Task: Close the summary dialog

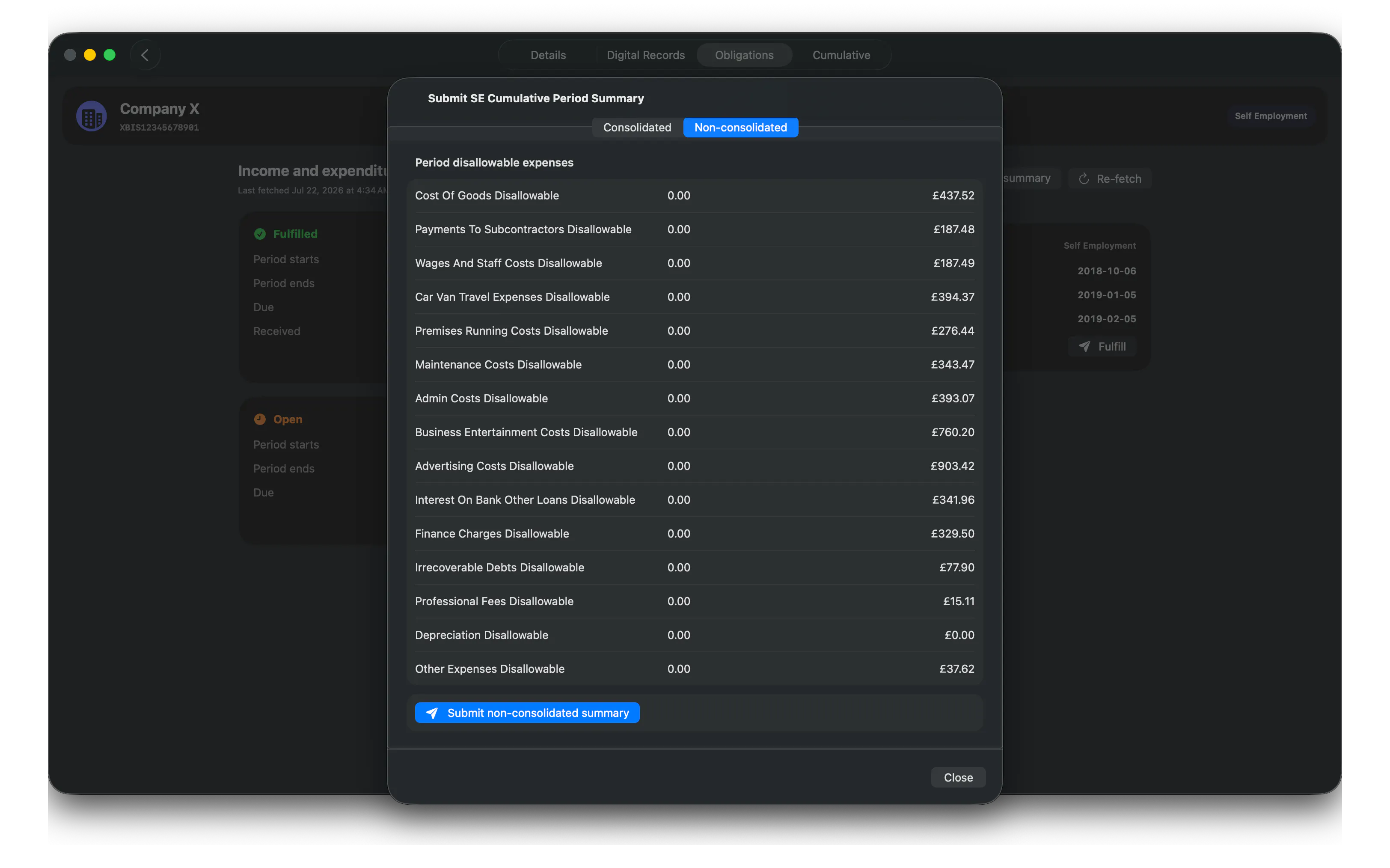Action: click(958, 777)
